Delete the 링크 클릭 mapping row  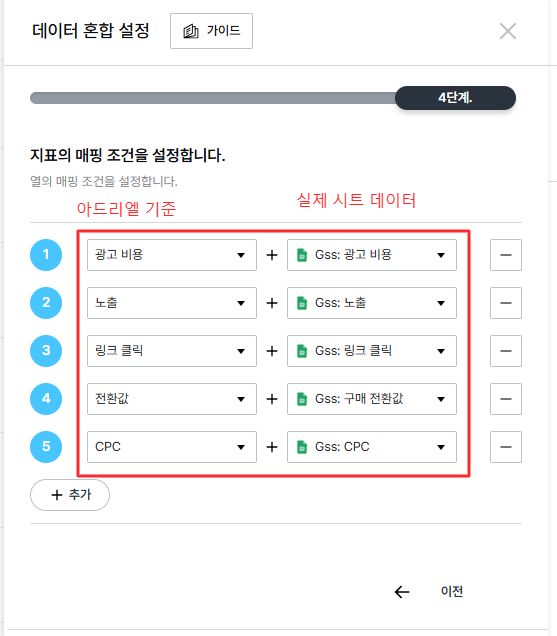pyautogui.click(x=505, y=351)
